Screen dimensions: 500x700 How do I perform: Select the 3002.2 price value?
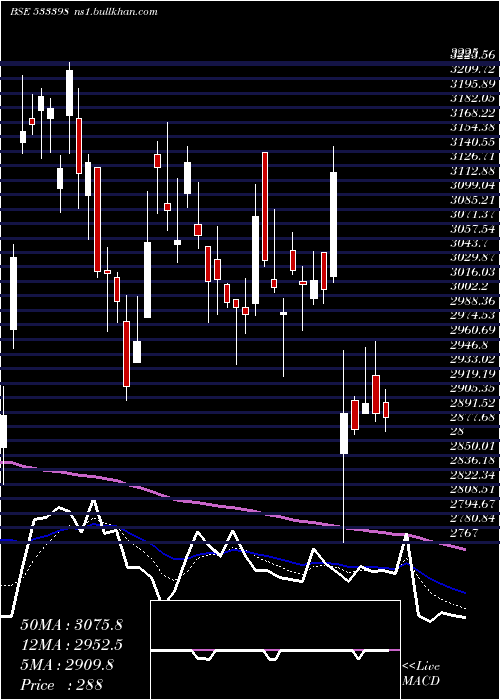click(x=469, y=287)
